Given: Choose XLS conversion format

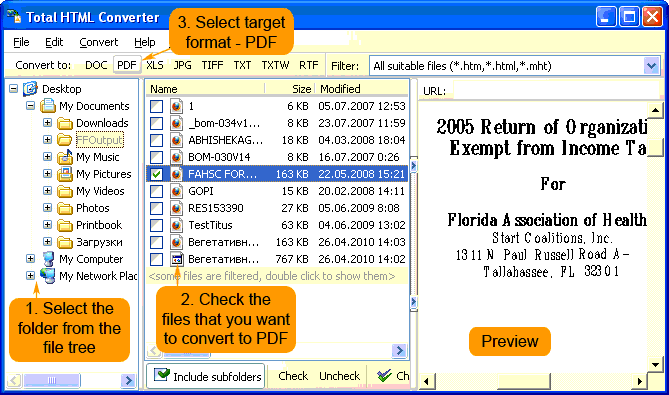Looking at the screenshot, I should (x=155, y=65).
